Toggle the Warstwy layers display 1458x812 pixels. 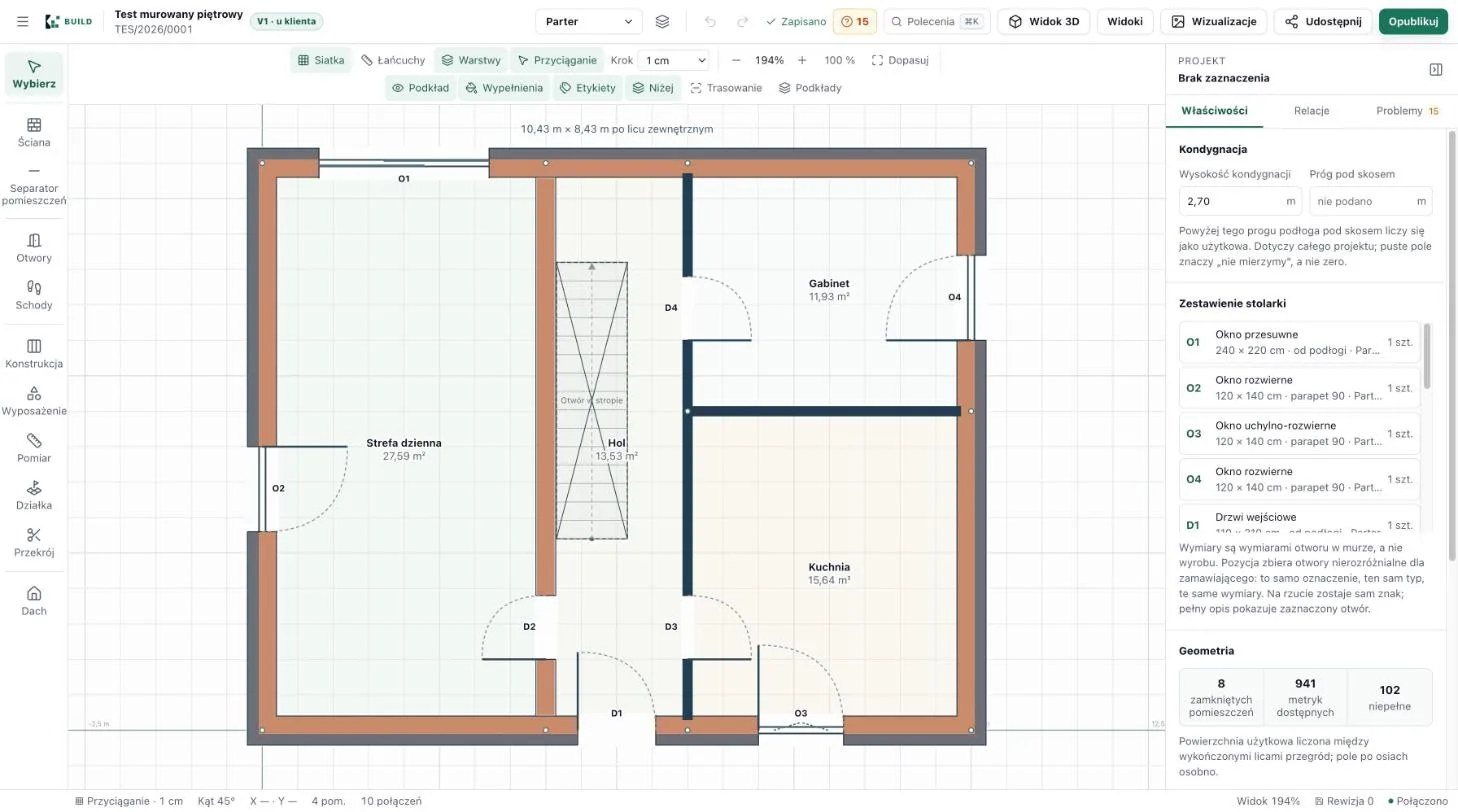[x=471, y=60]
